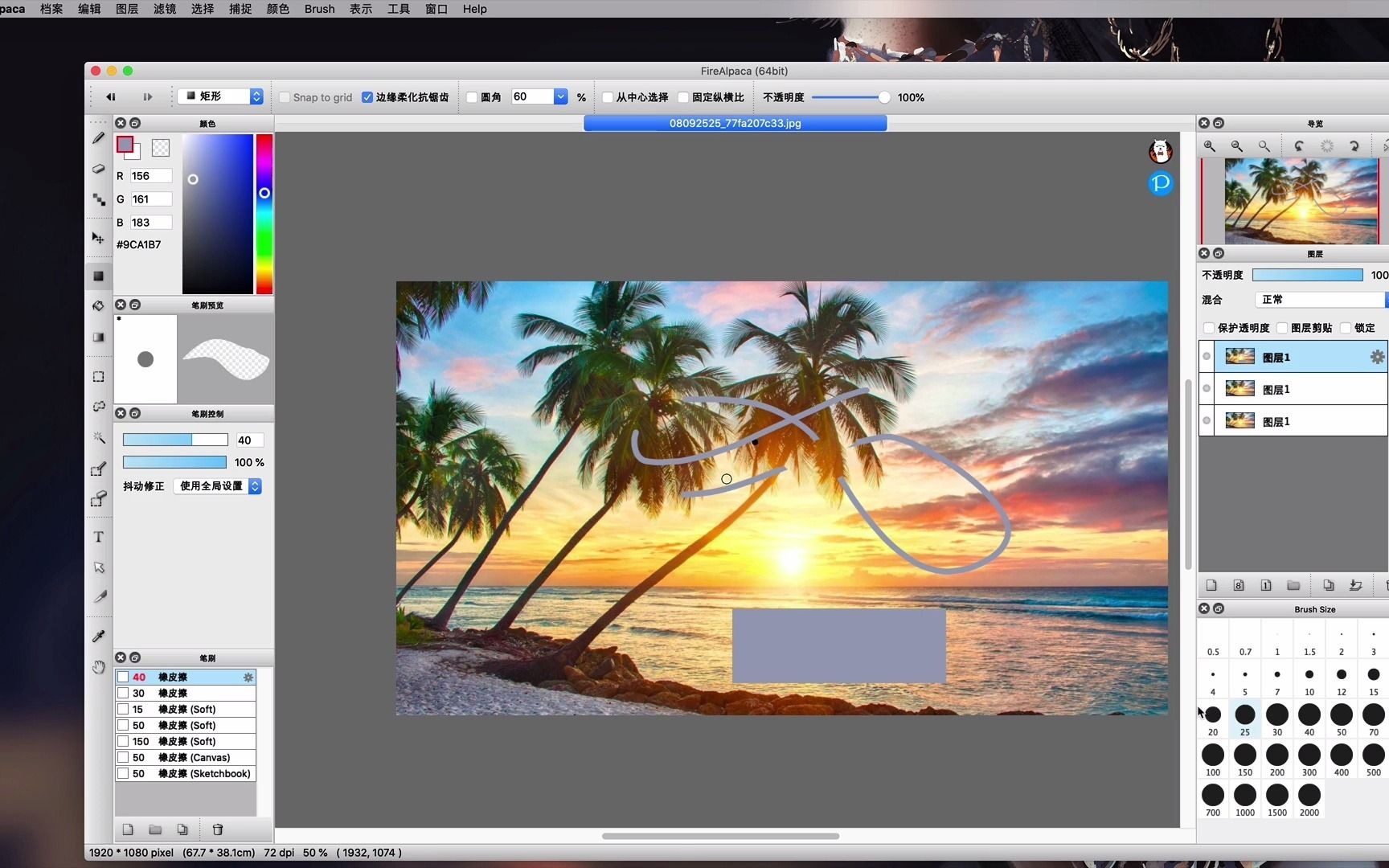Screen dimensions: 1389x868
Task: Select the Eraser tool in the toolbar
Action: [99, 169]
